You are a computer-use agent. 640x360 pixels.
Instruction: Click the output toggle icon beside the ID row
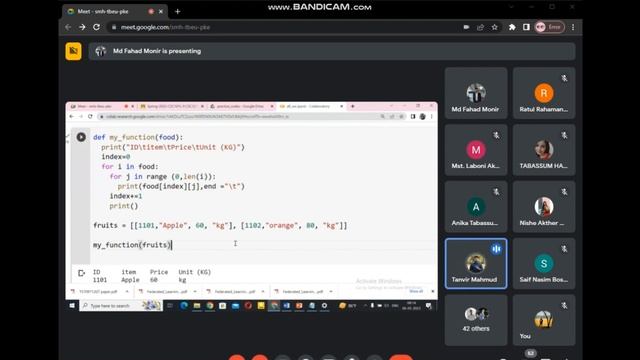pos(81,273)
